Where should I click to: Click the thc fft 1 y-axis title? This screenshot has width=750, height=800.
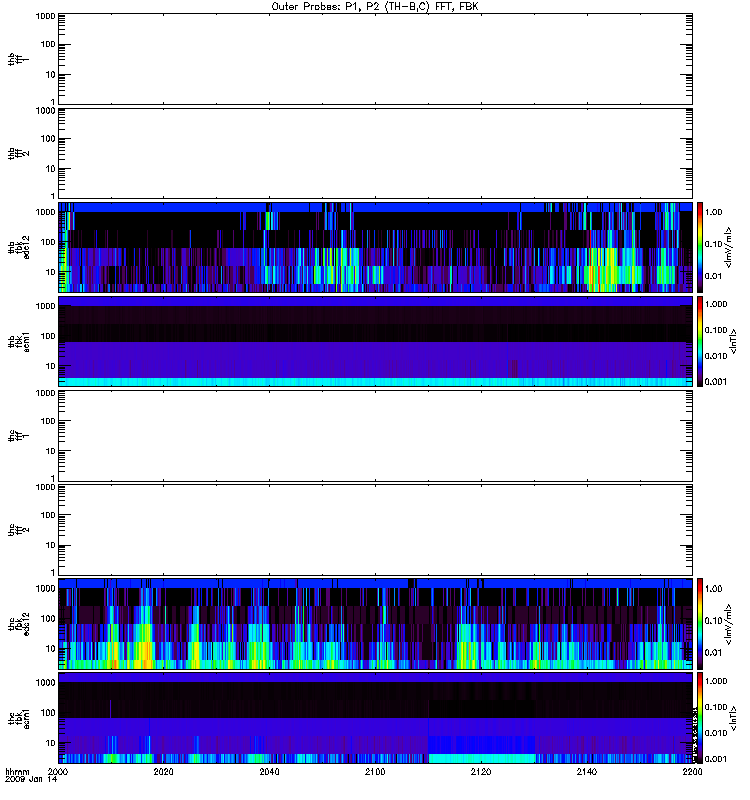19,436
